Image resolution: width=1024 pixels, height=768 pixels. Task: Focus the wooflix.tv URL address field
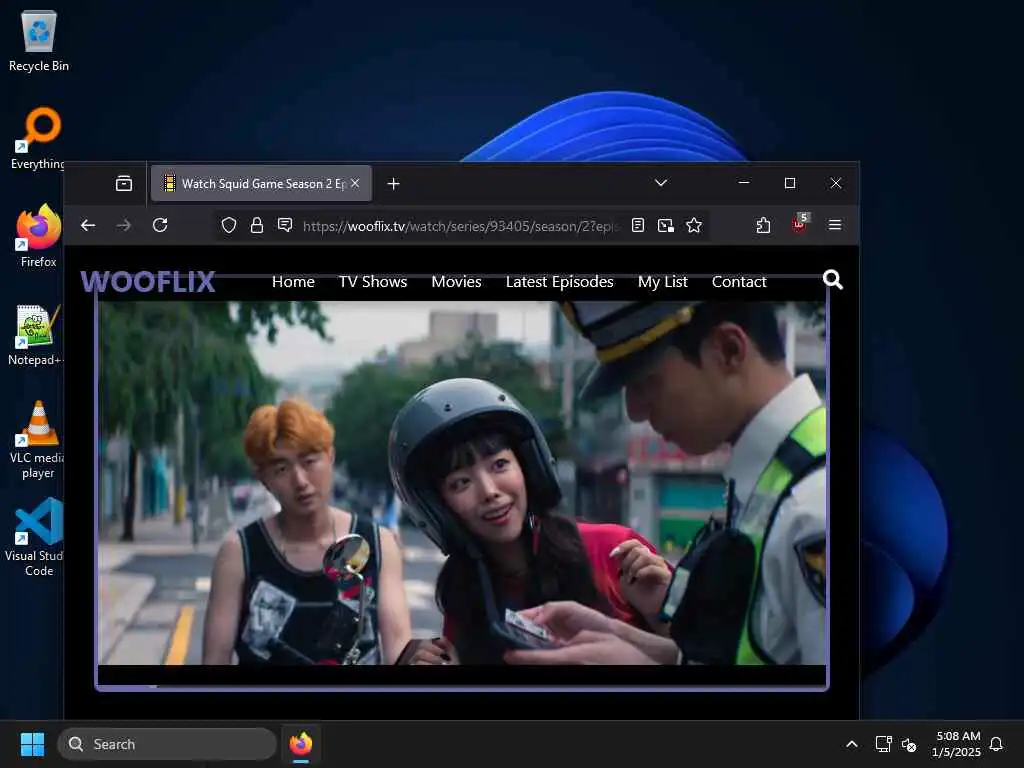click(x=460, y=226)
